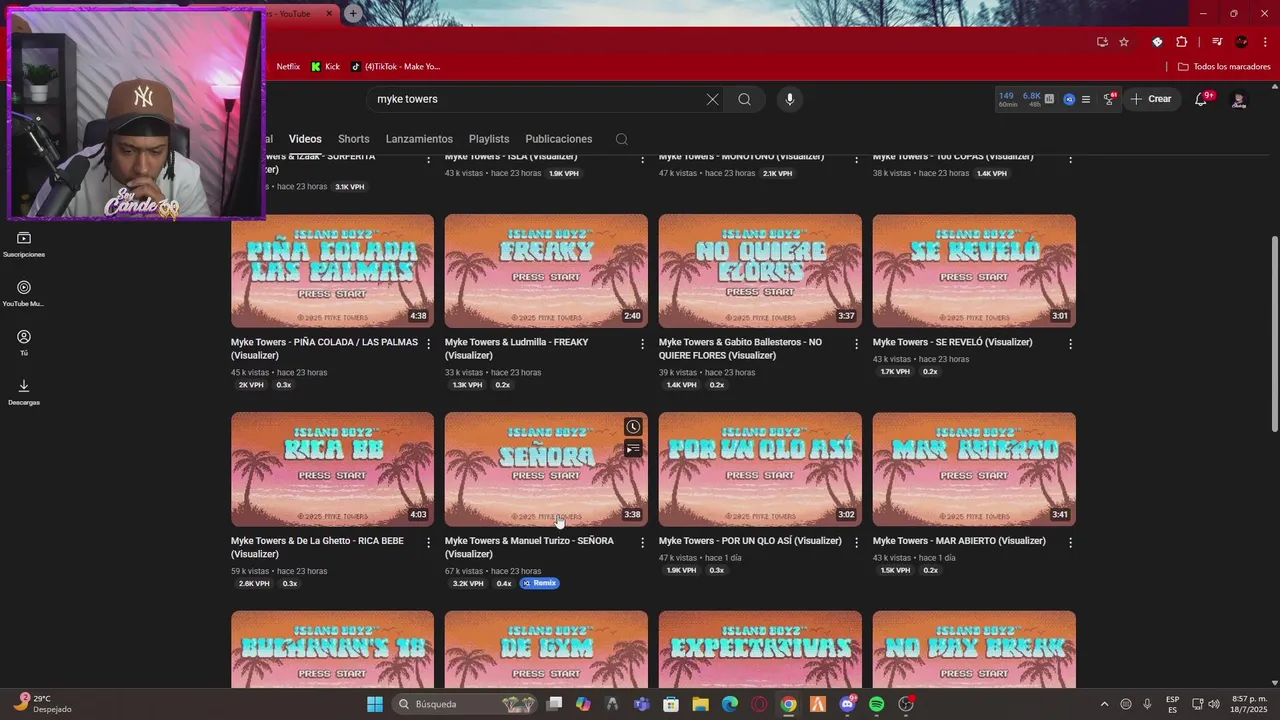Click the page vertical scrollbar thumb
Screen dimensions: 1280x720
point(1273,334)
